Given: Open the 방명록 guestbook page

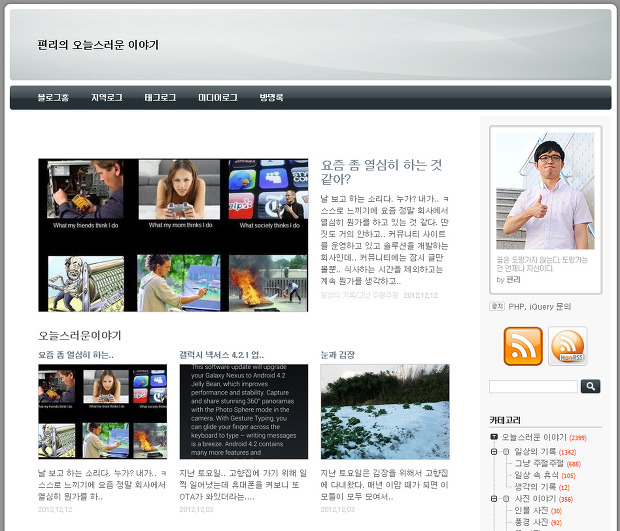Looking at the screenshot, I should point(271,98).
